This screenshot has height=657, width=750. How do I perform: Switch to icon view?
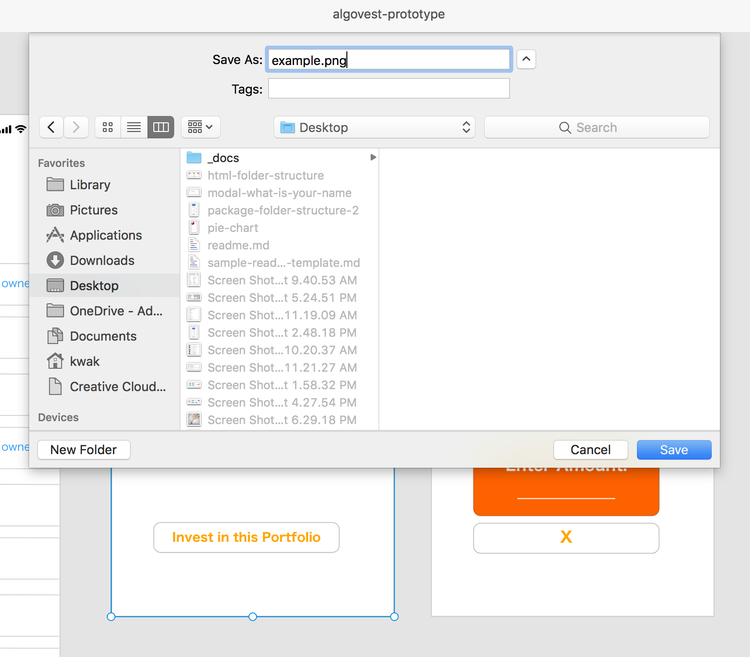pos(108,127)
